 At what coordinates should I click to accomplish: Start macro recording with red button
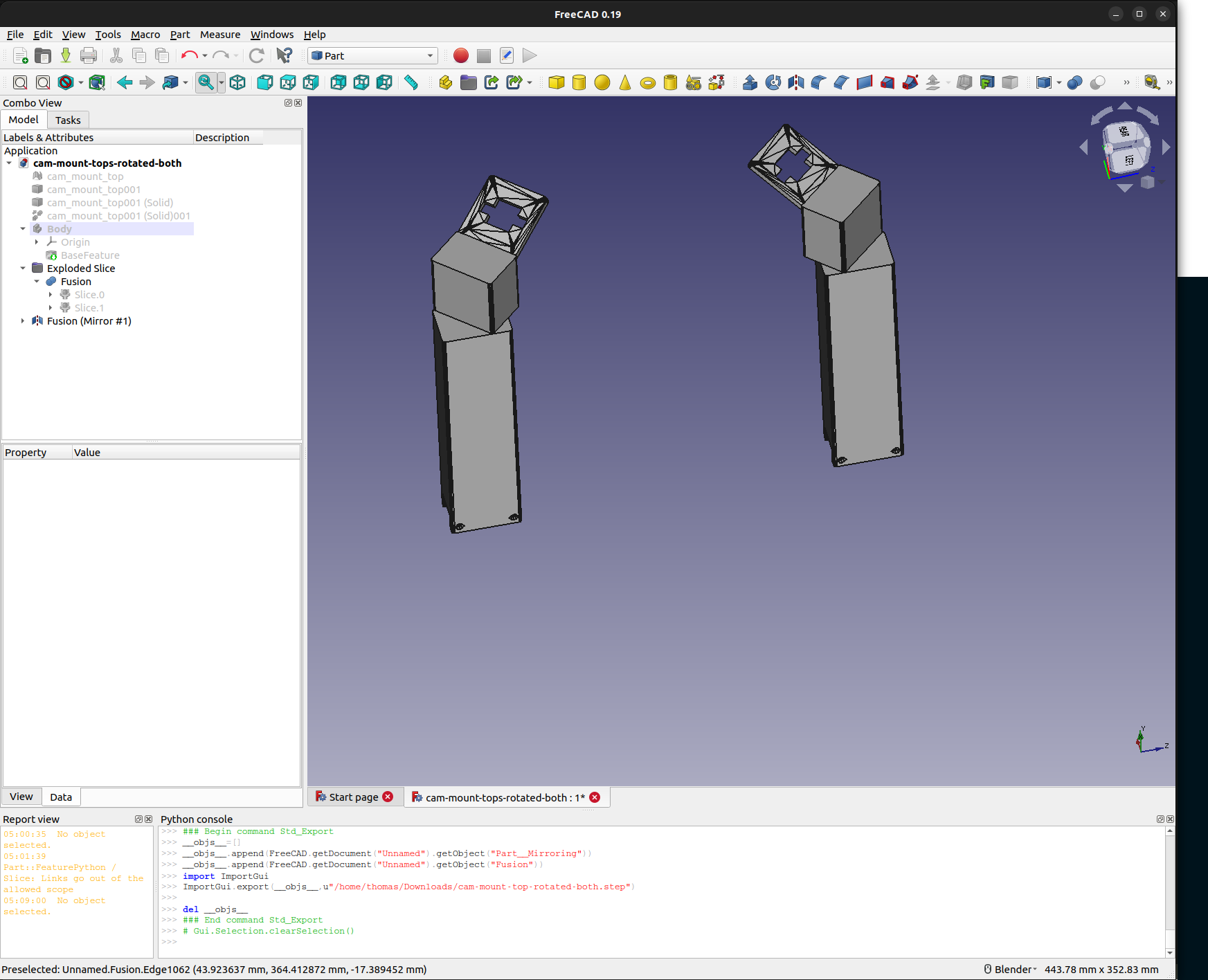click(x=461, y=56)
